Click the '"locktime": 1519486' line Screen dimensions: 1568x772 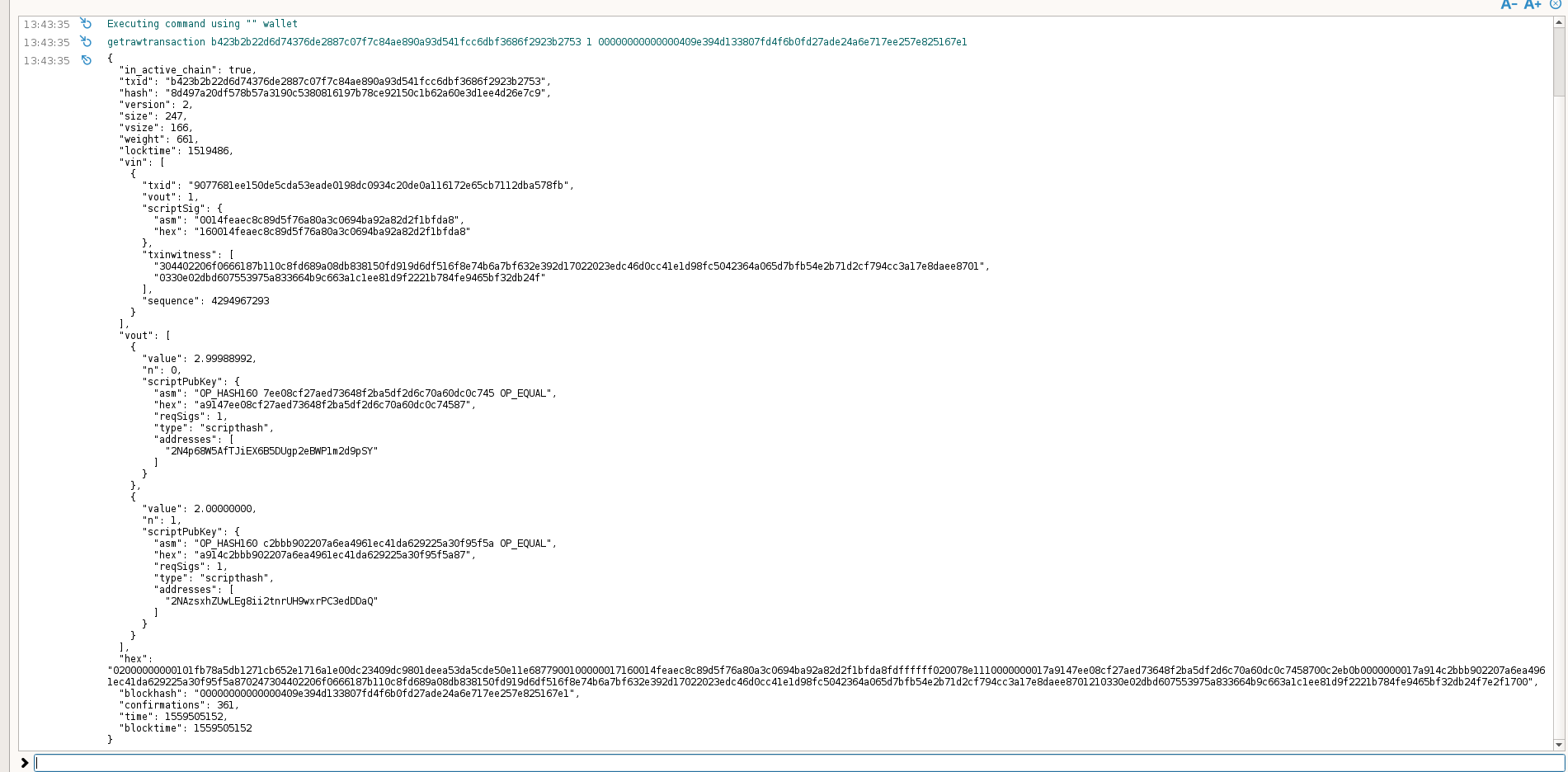coord(176,151)
